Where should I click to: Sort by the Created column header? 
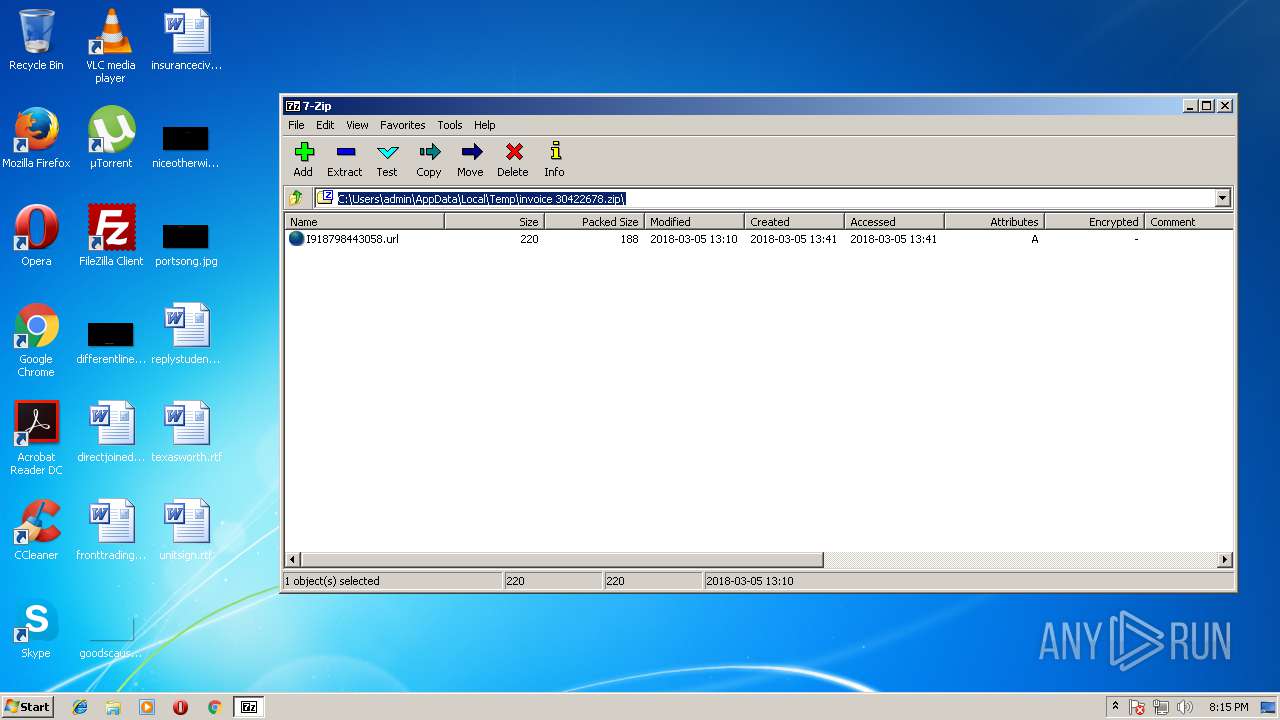coord(794,222)
